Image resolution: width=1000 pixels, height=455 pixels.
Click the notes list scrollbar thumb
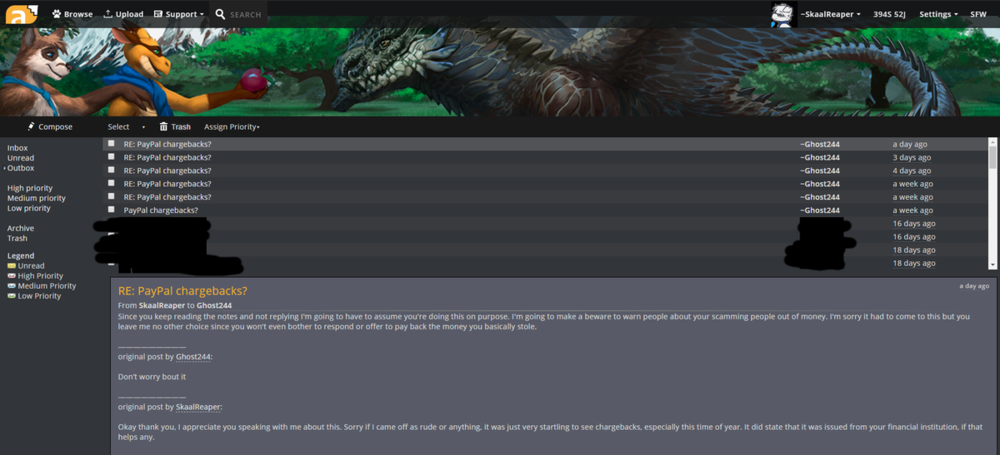pos(992,156)
